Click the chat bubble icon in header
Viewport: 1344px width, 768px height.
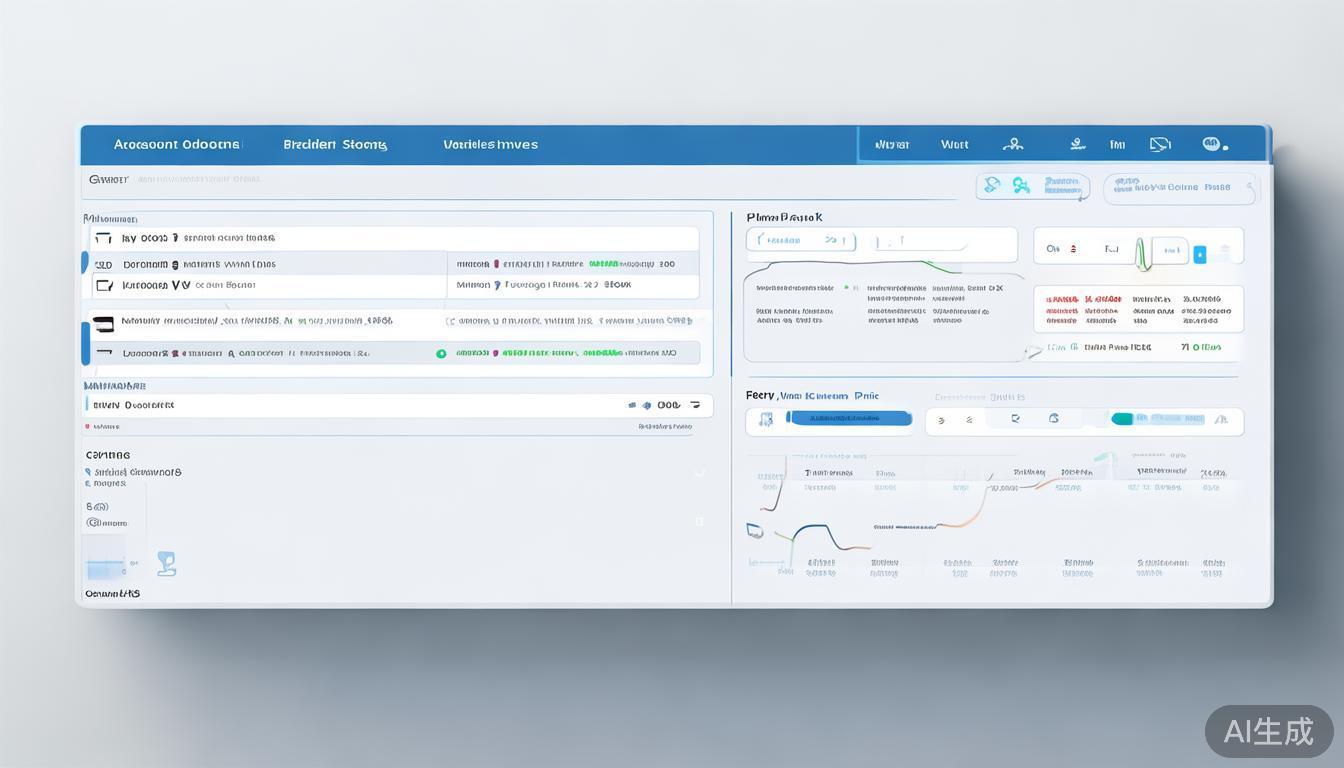[1213, 144]
